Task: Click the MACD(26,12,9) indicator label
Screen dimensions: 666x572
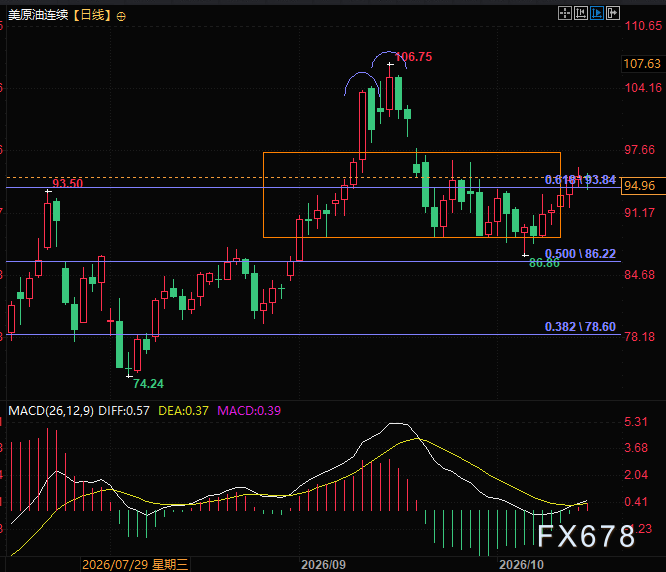Action: 51,411
